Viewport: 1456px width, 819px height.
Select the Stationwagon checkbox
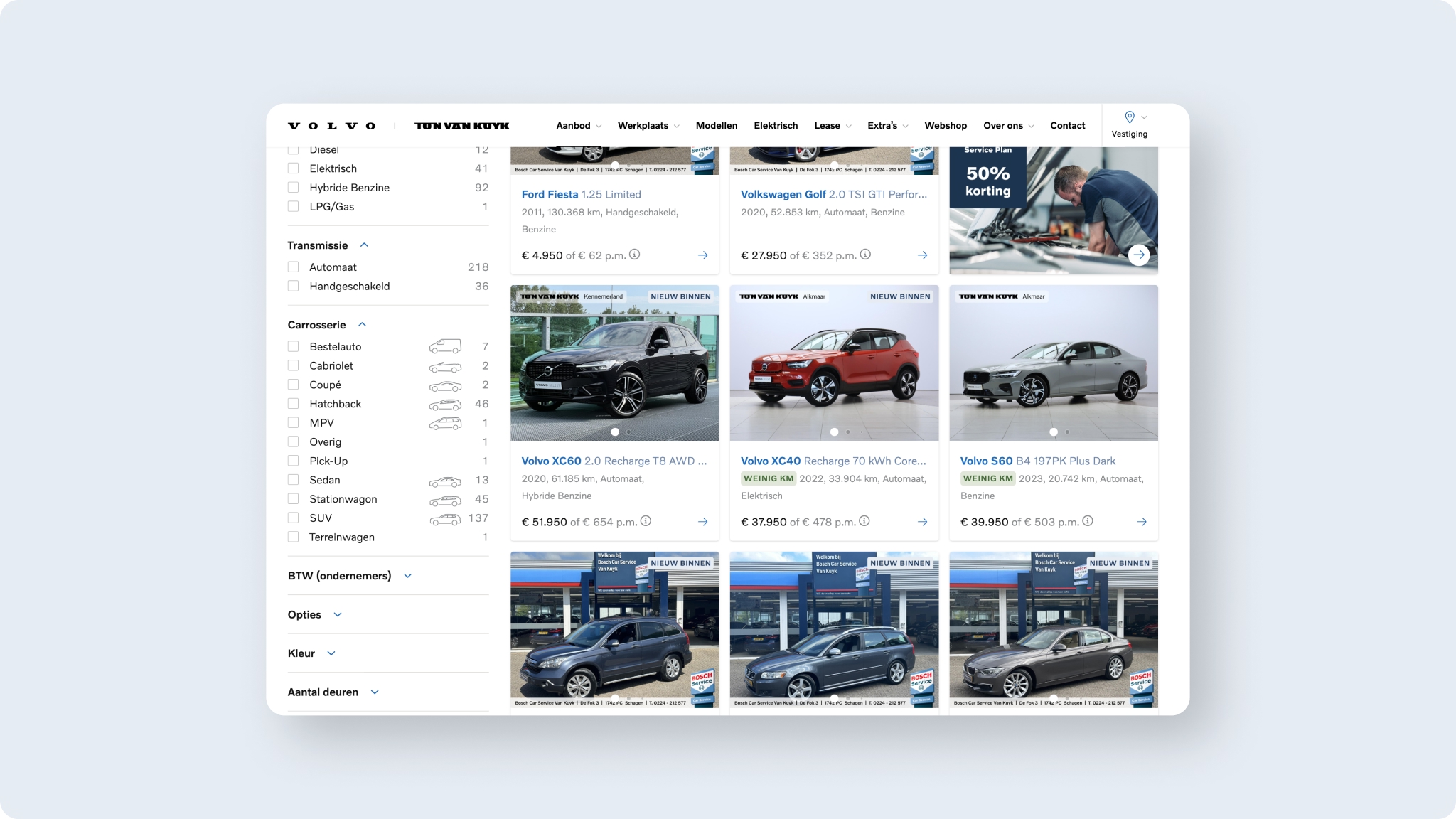click(293, 499)
